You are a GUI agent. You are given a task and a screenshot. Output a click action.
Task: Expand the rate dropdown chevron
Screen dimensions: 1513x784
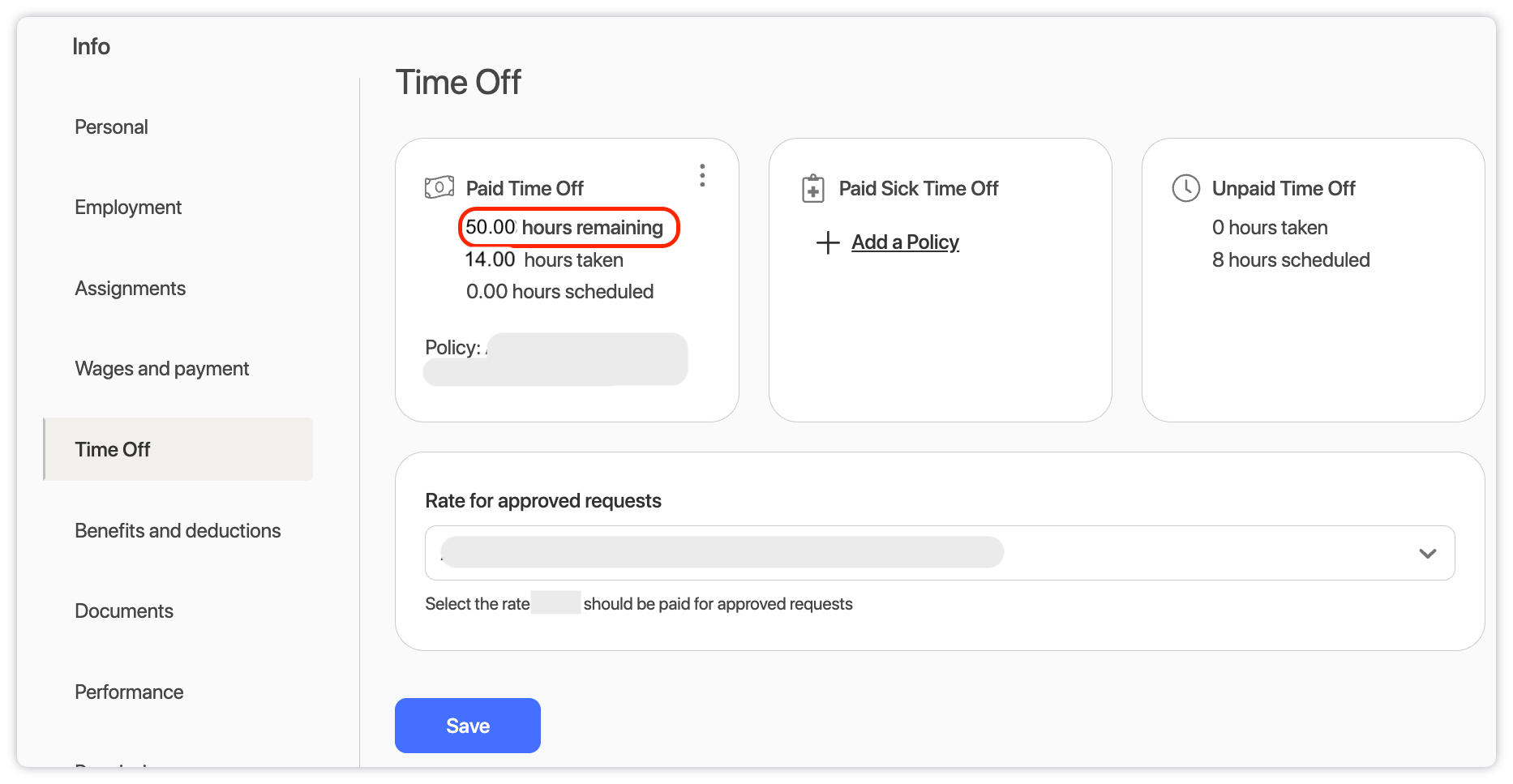(1427, 554)
